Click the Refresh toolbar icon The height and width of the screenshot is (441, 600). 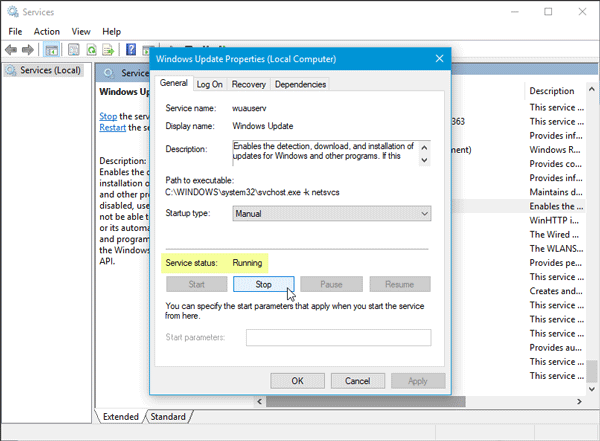click(91, 49)
